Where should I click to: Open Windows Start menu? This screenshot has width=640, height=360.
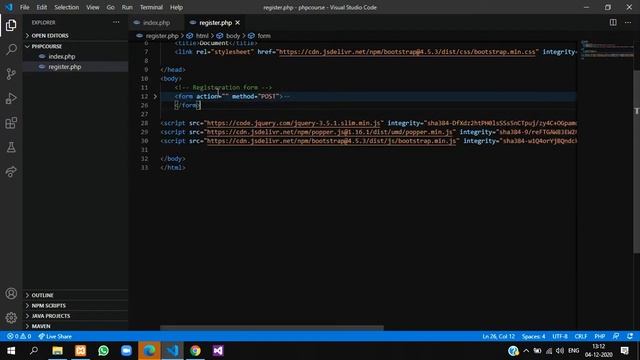(x=11, y=351)
